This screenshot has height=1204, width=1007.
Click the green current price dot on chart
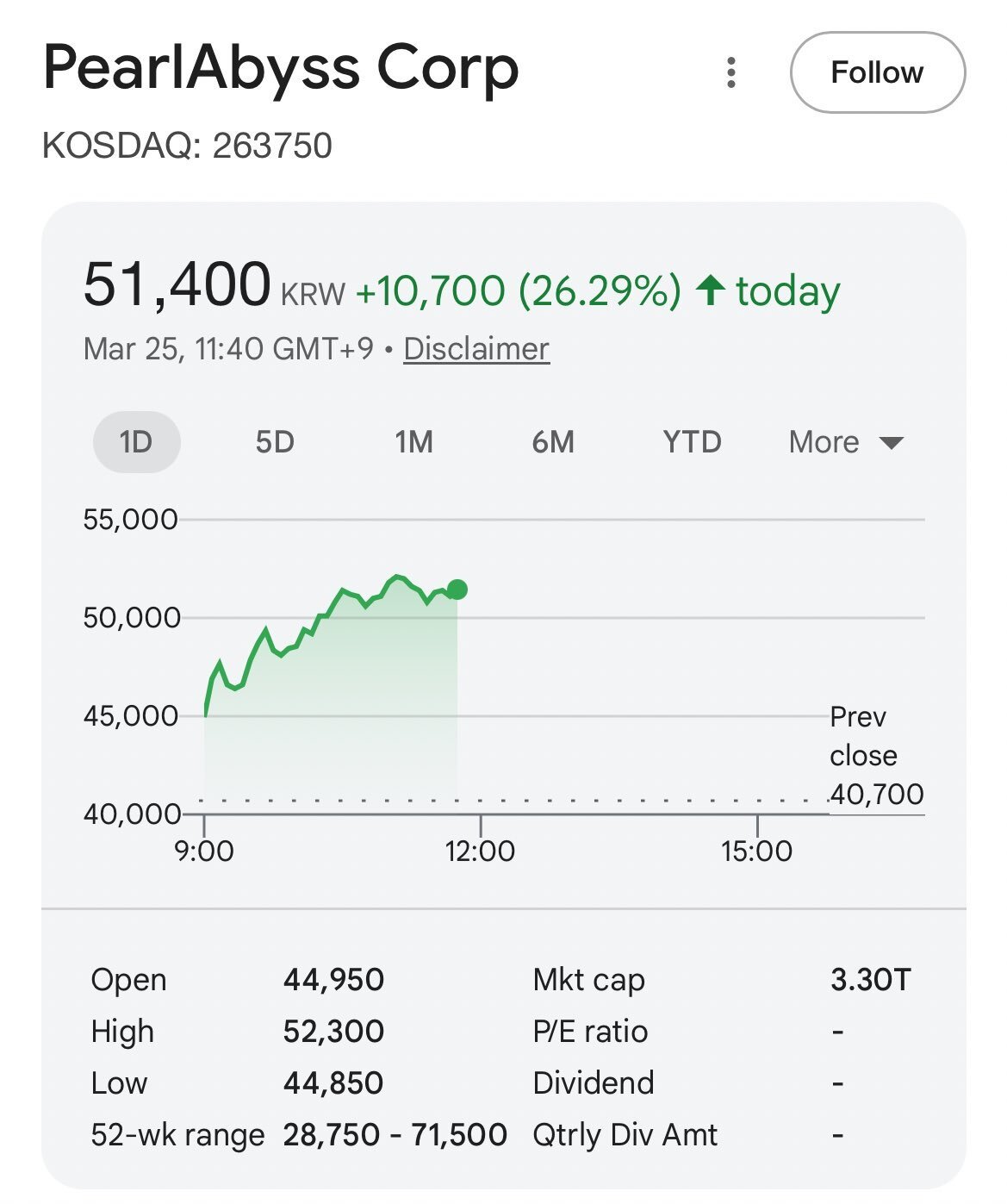(457, 590)
